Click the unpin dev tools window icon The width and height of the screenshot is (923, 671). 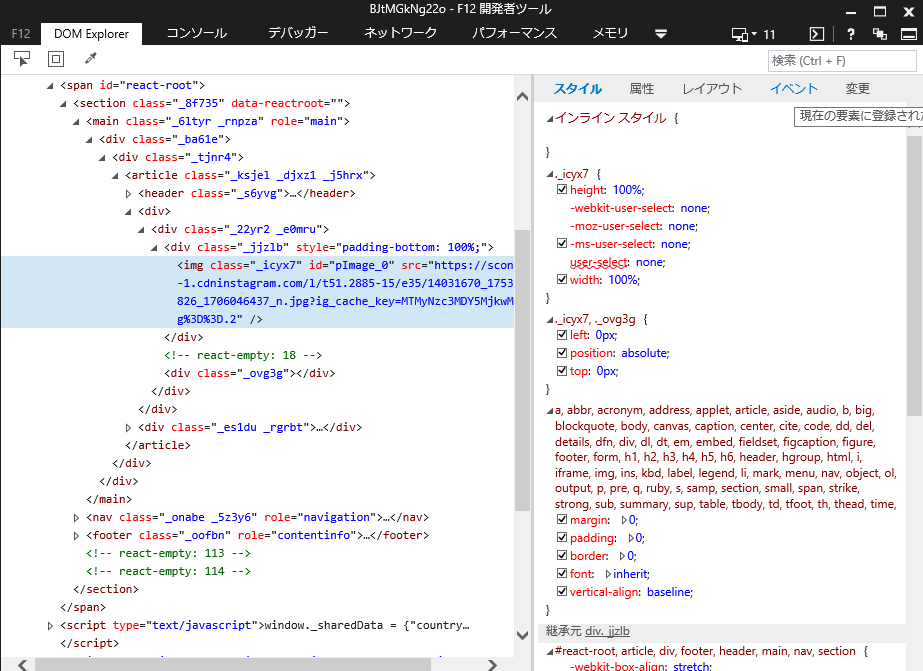pyautogui.click(x=879, y=34)
